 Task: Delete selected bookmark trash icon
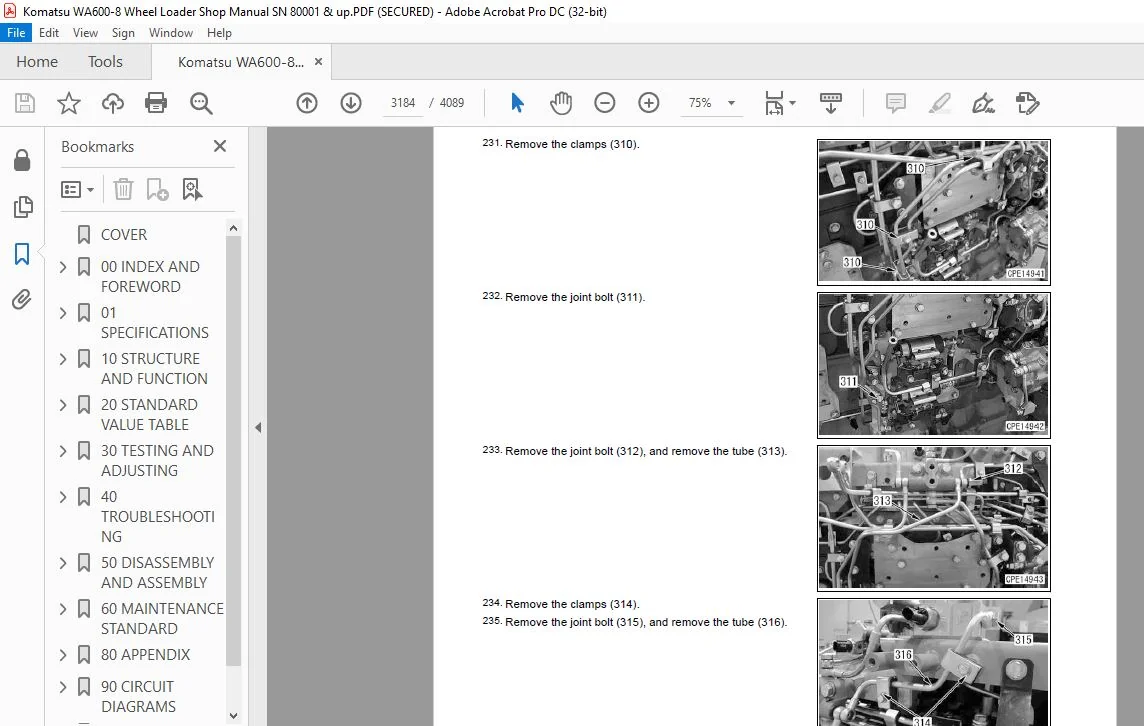(123, 190)
